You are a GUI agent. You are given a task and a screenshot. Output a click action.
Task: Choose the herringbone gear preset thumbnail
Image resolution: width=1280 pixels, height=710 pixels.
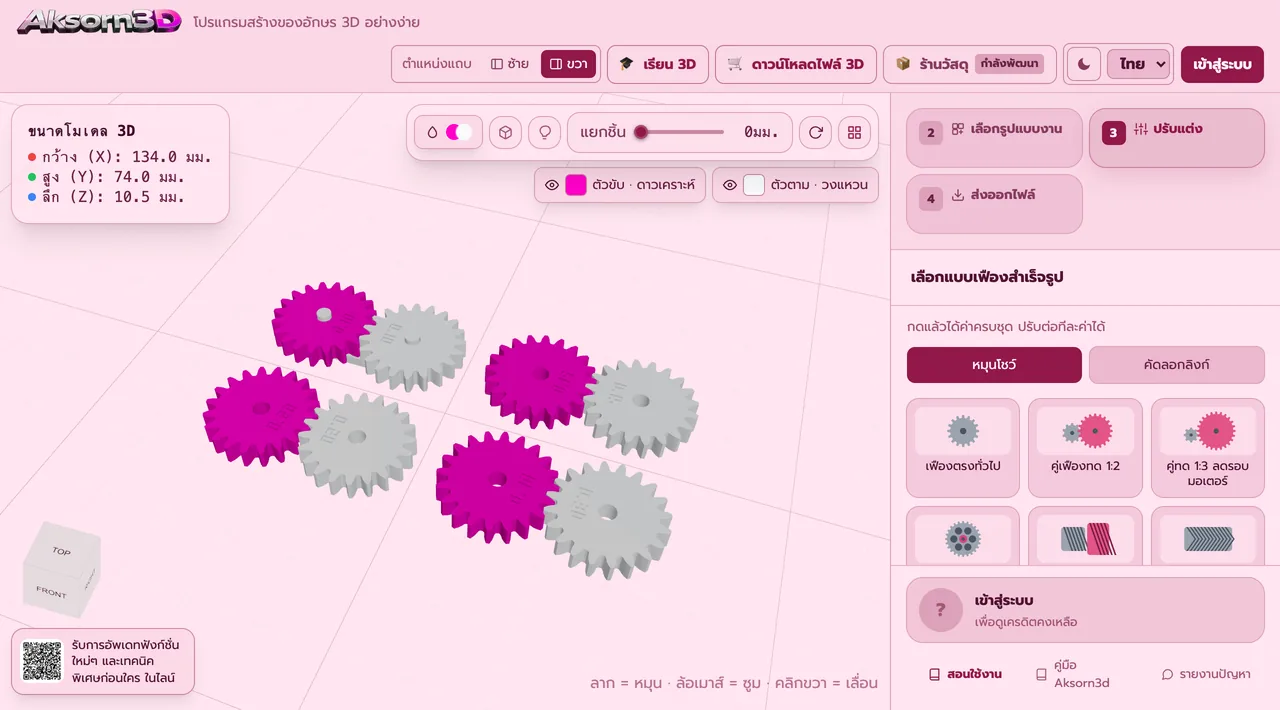tap(1208, 539)
